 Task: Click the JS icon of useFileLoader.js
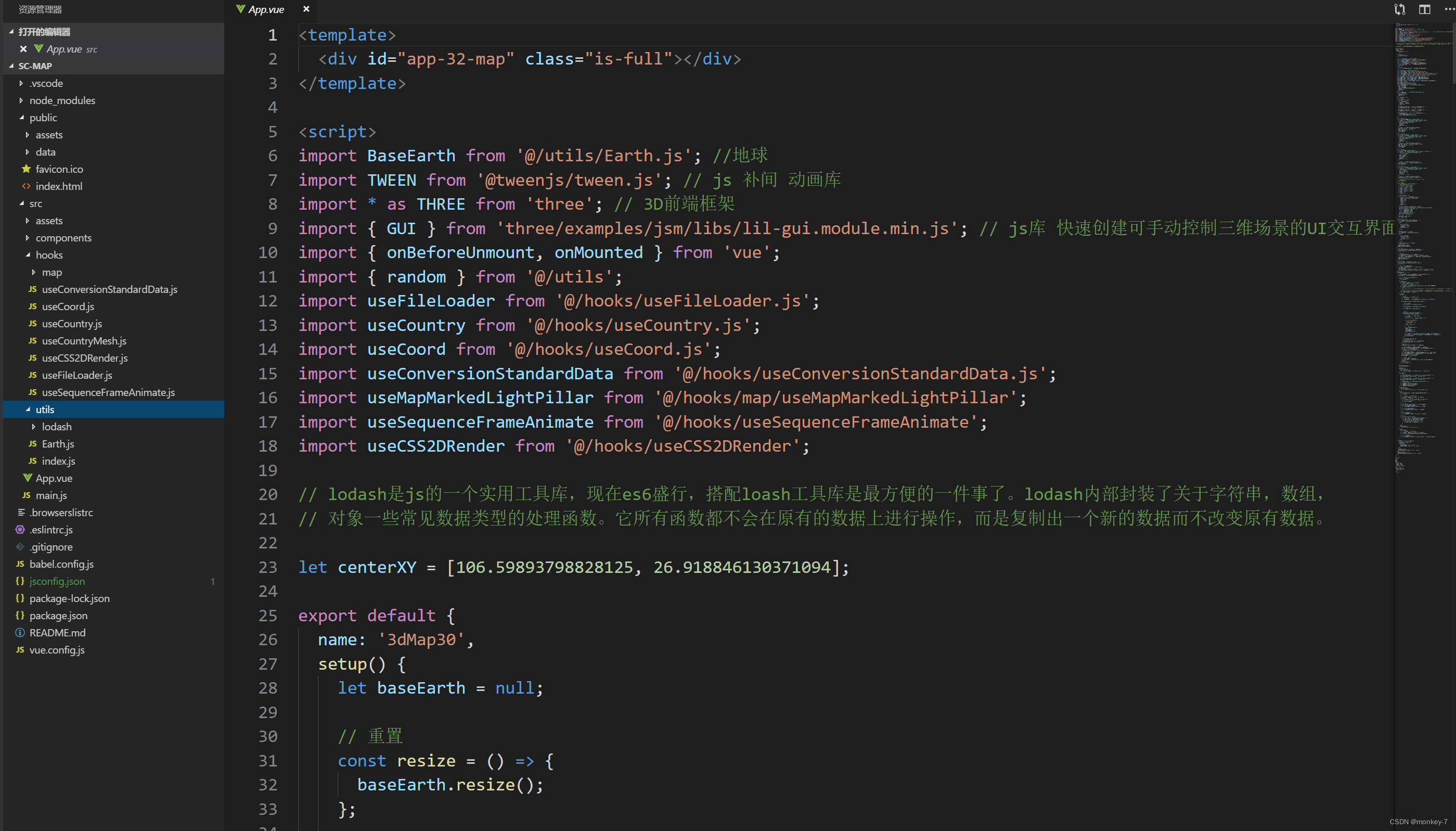[33, 375]
